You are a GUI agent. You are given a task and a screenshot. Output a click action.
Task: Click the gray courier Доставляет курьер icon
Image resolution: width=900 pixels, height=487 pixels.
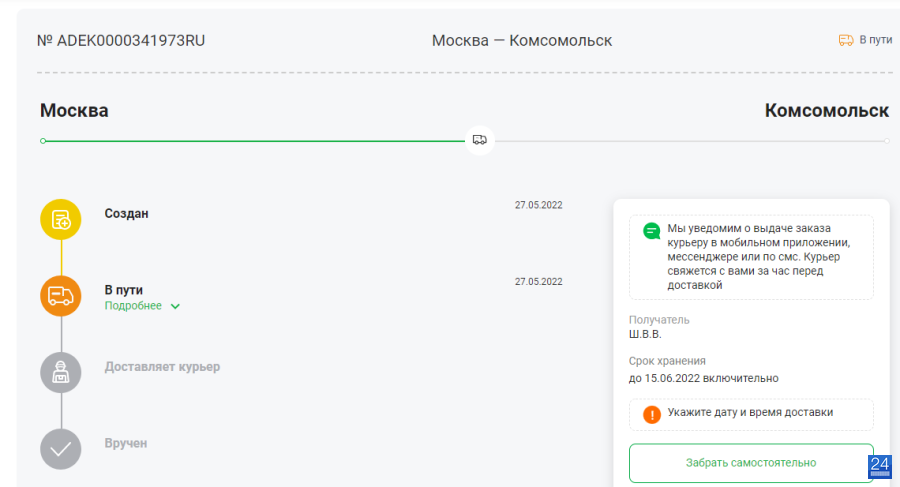[x=61, y=372]
